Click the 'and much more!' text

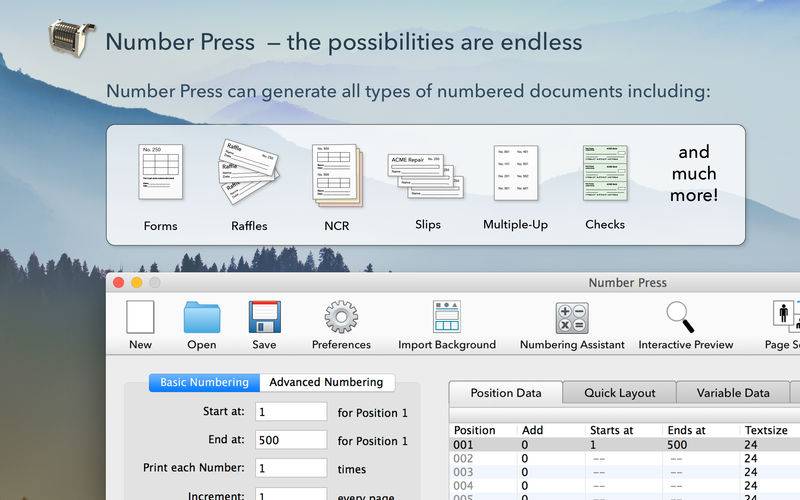point(694,173)
